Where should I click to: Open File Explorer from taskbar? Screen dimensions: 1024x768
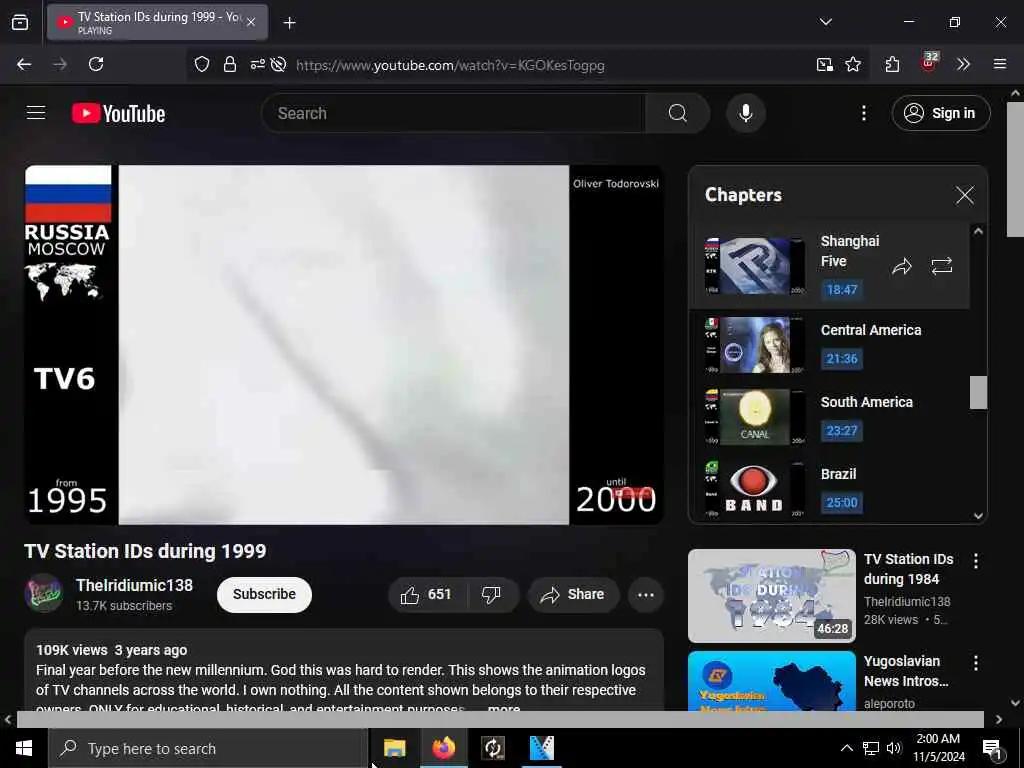pyautogui.click(x=394, y=748)
